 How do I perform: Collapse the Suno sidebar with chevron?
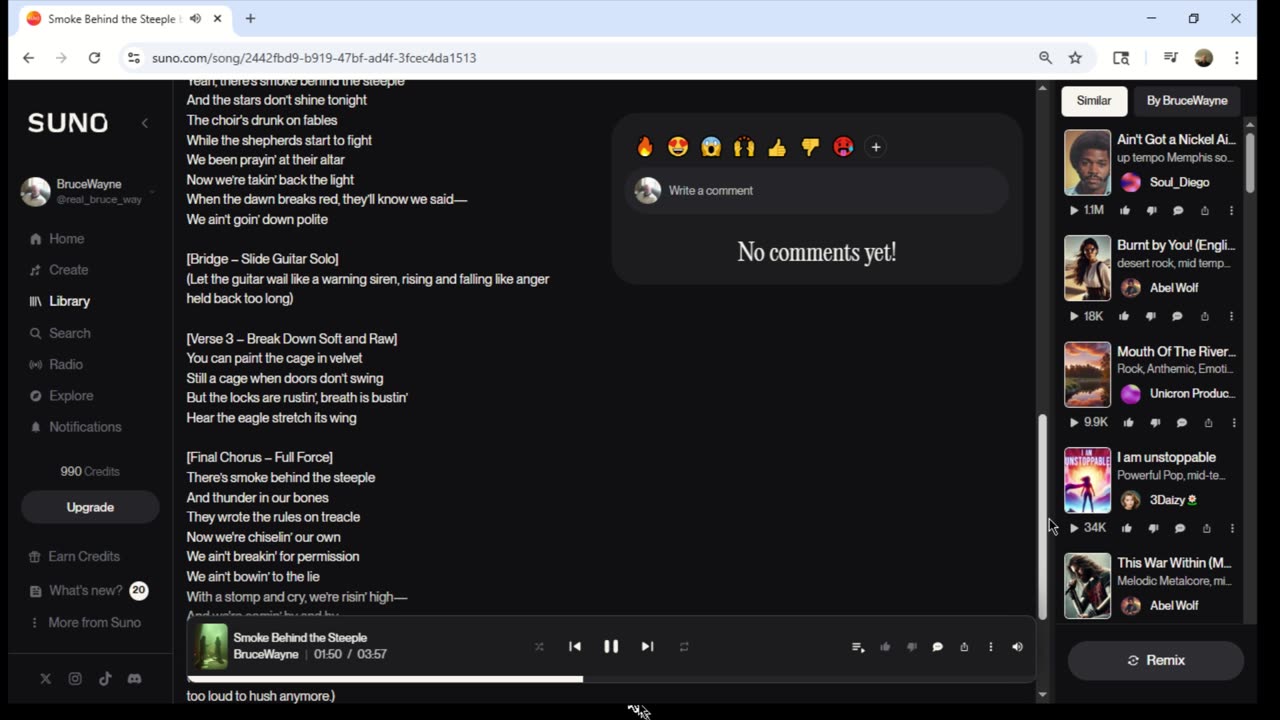[144, 123]
